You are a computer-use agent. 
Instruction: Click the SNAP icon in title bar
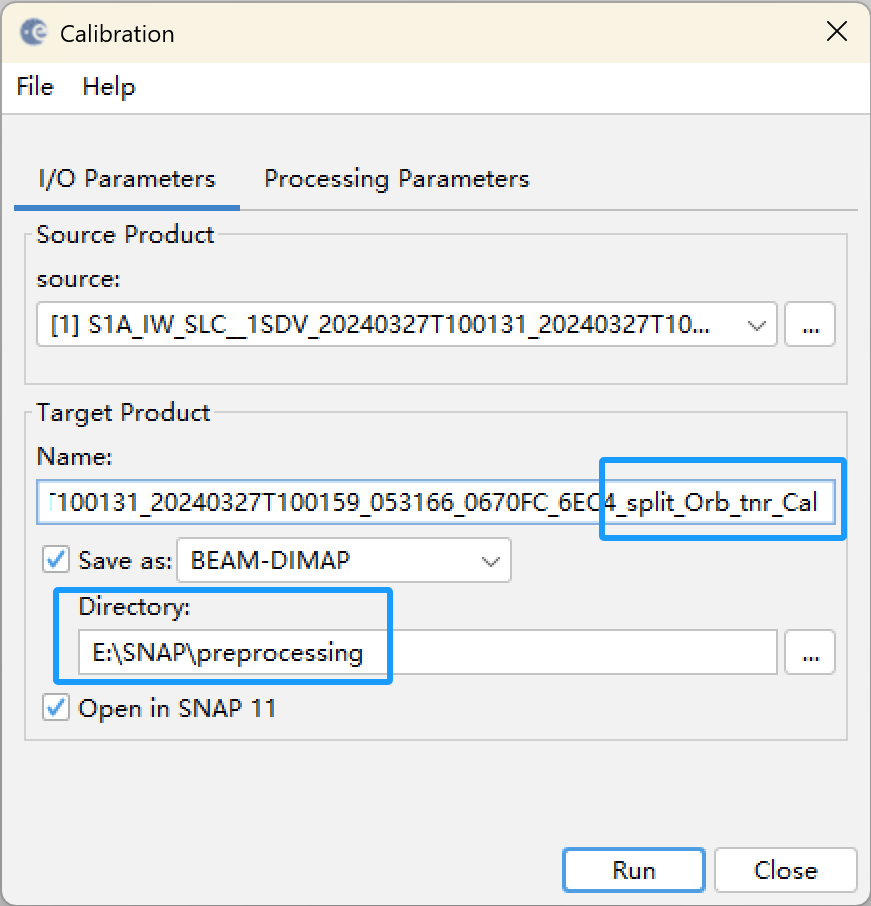pyautogui.click(x=34, y=32)
